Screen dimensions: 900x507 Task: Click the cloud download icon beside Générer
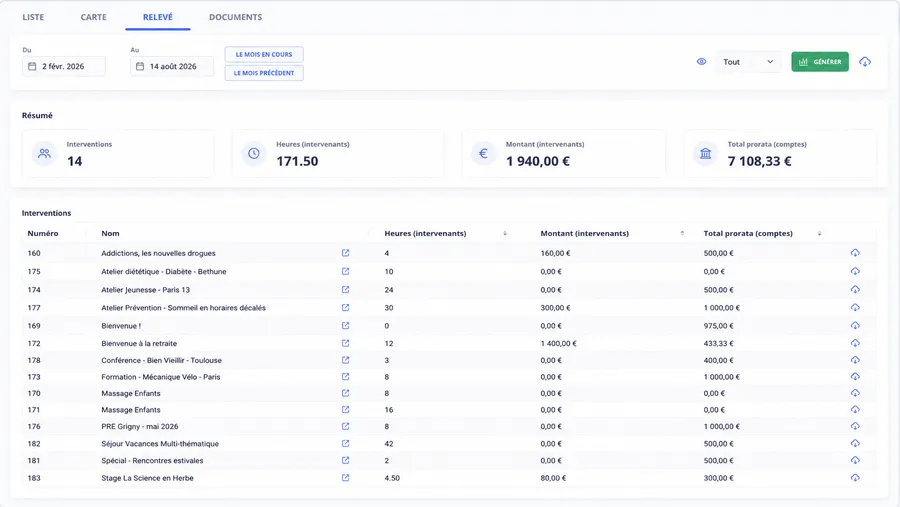[865, 61]
